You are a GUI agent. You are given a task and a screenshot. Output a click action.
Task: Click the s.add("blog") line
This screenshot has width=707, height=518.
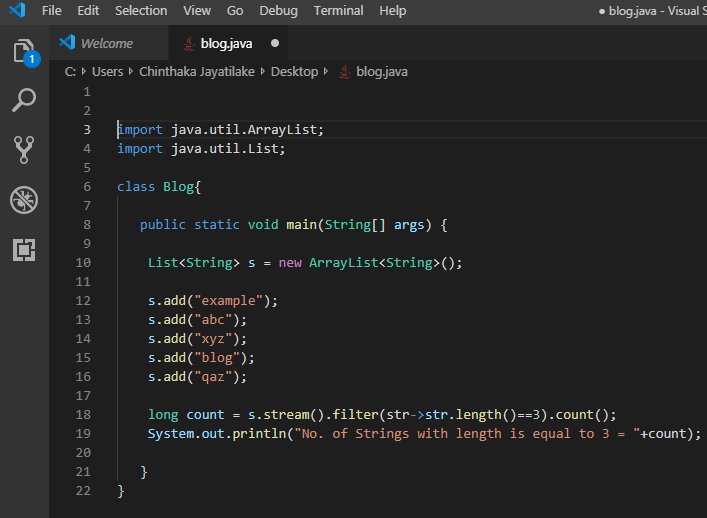pyautogui.click(x=201, y=358)
